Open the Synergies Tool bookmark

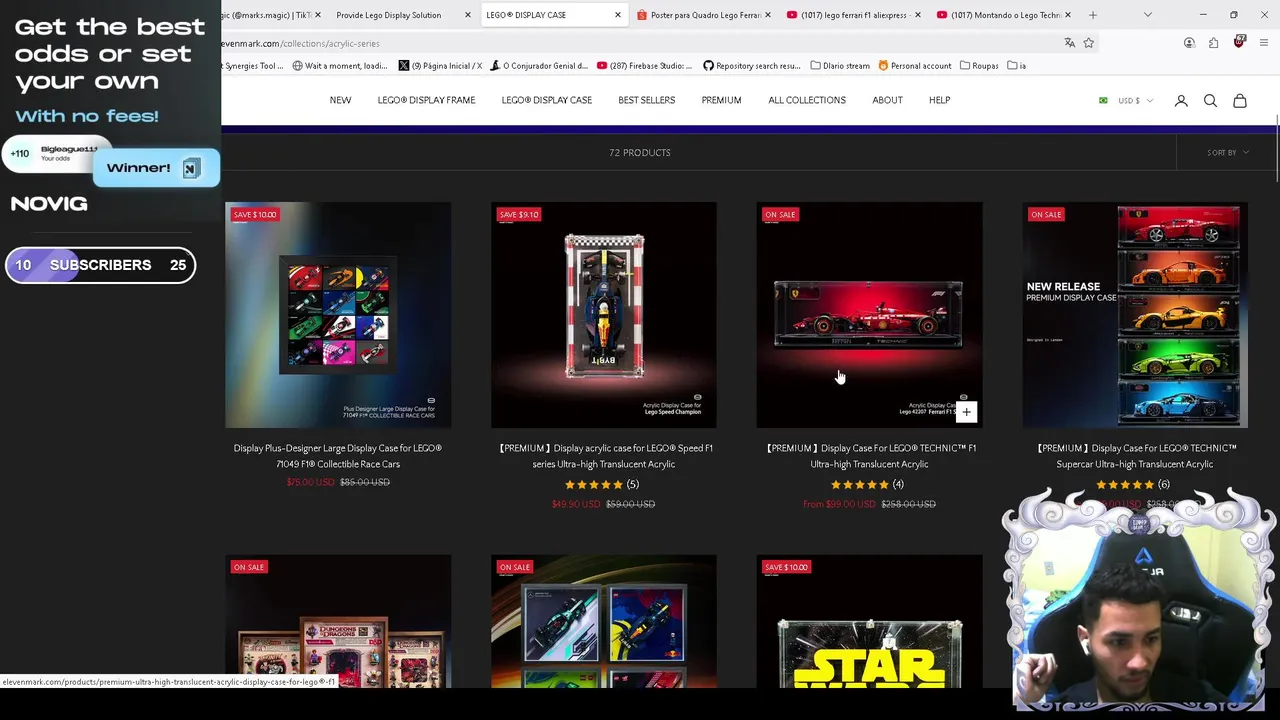253,66
